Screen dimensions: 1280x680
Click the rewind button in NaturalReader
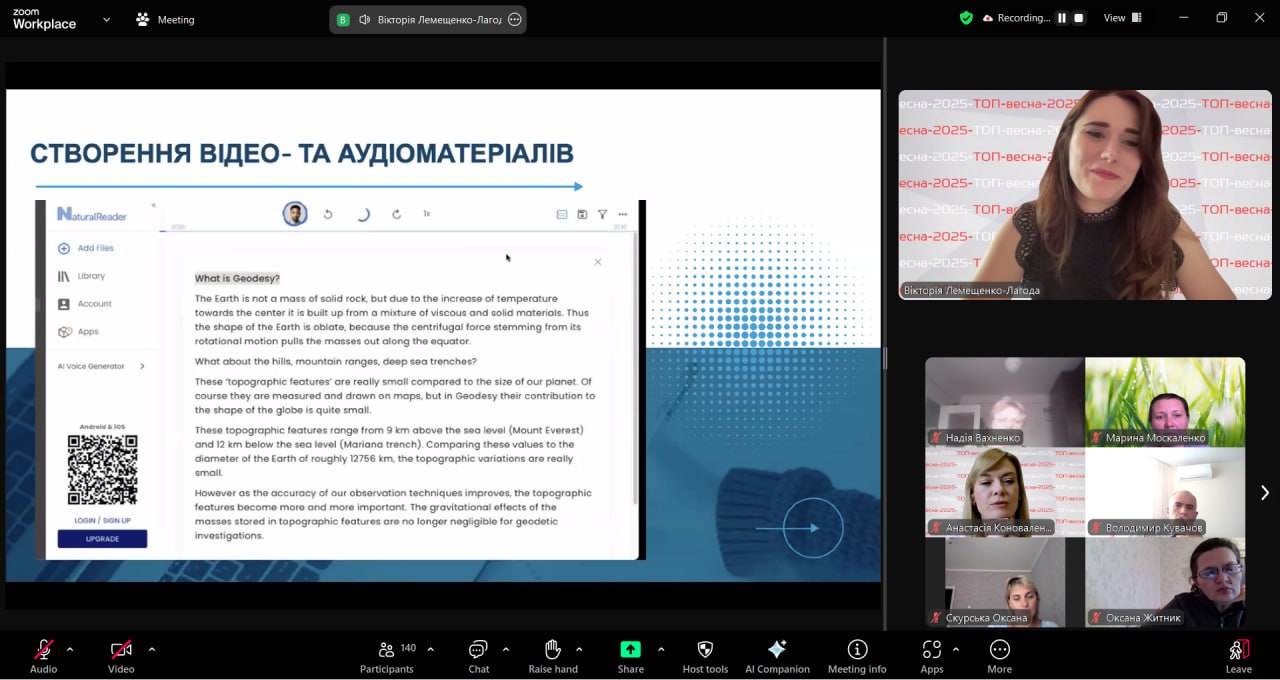pos(328,214)
